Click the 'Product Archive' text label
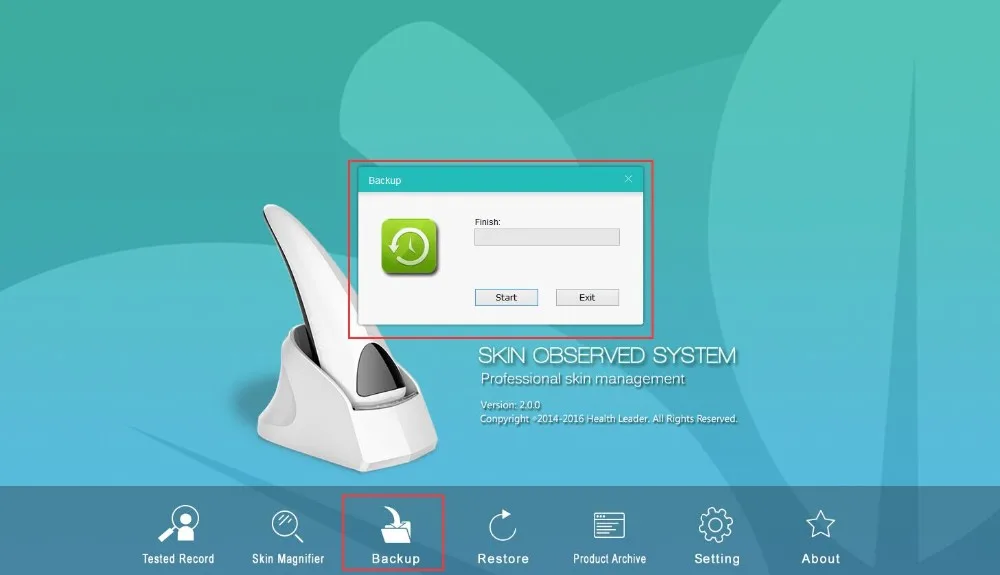 [x=610, y=559]
